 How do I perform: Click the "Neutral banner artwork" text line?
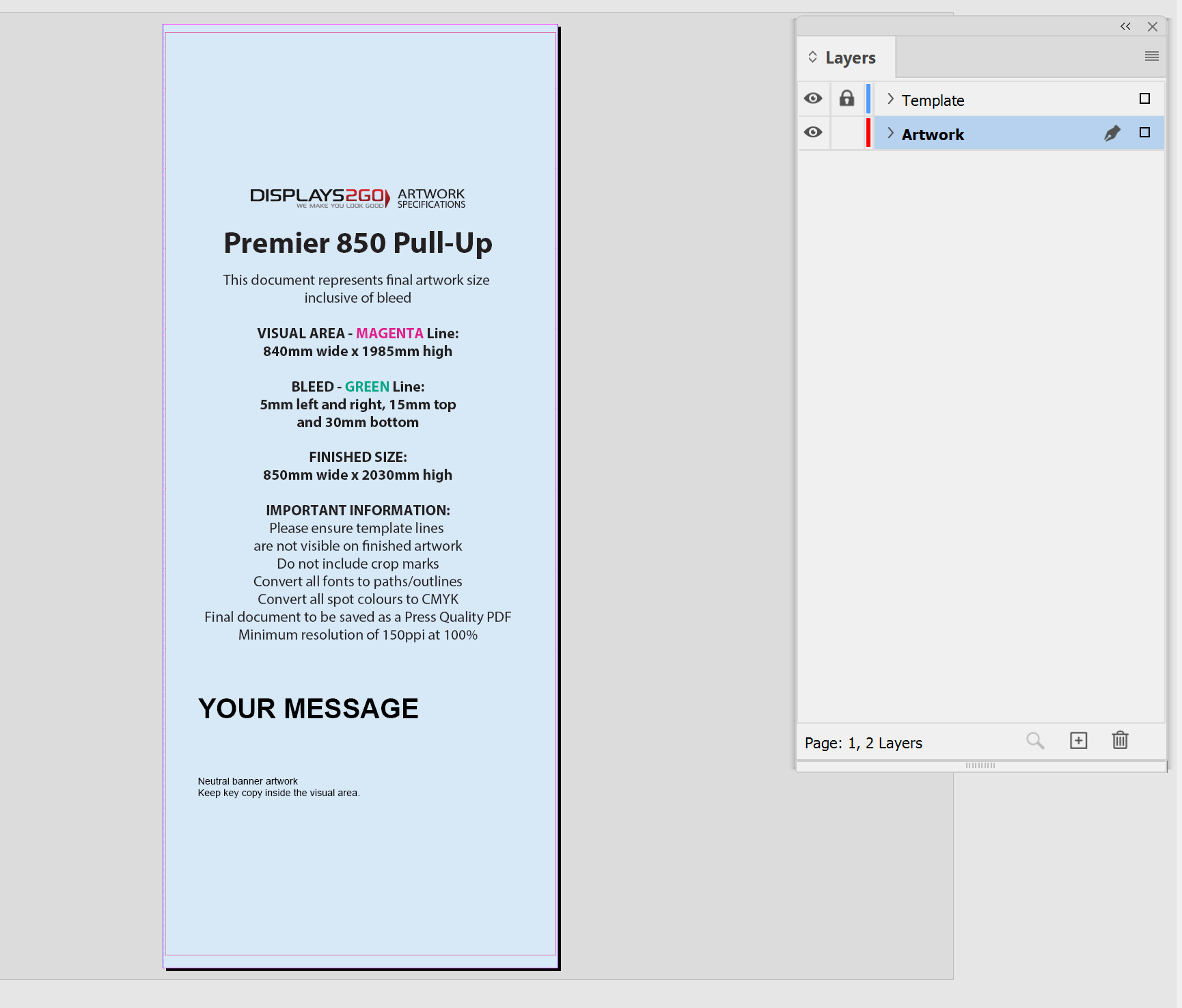coord(248,781)
